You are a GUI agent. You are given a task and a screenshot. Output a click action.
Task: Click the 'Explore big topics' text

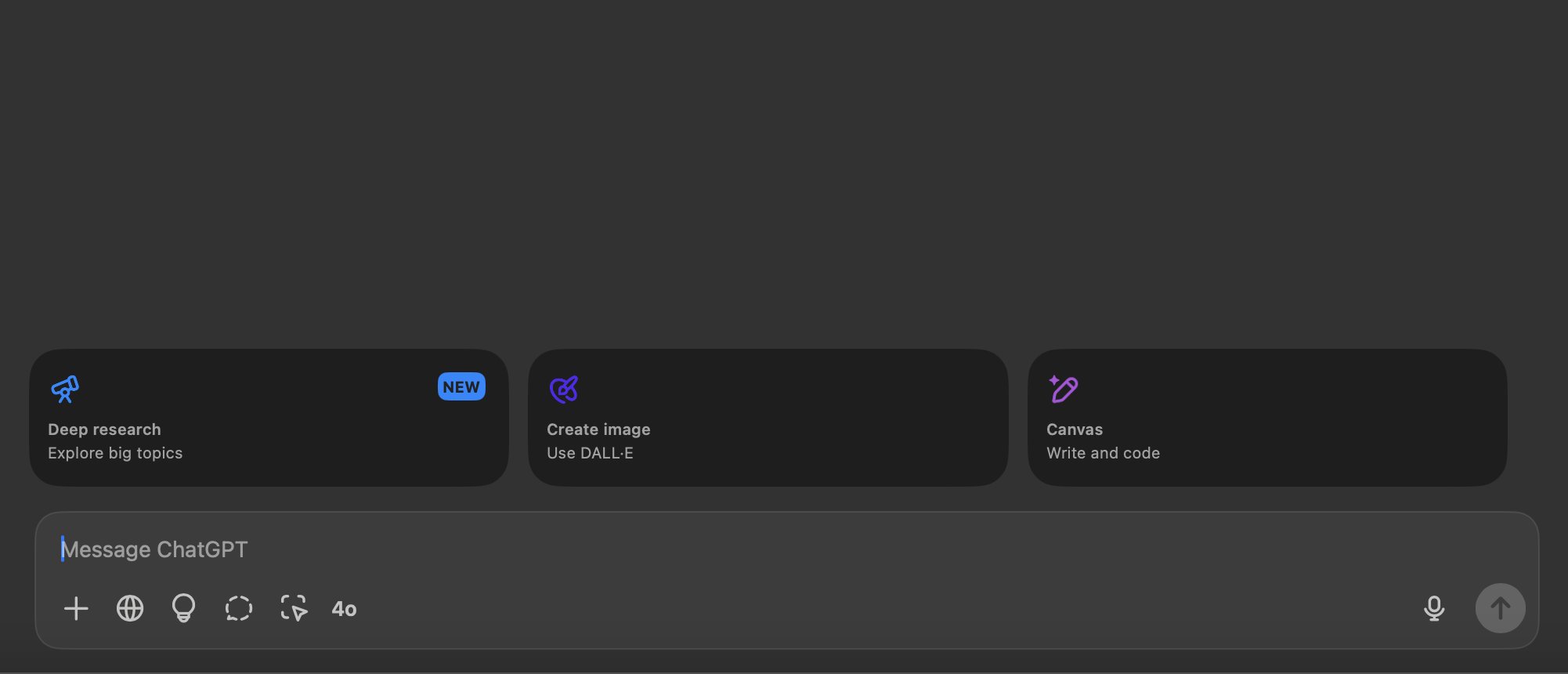(115, 453)
